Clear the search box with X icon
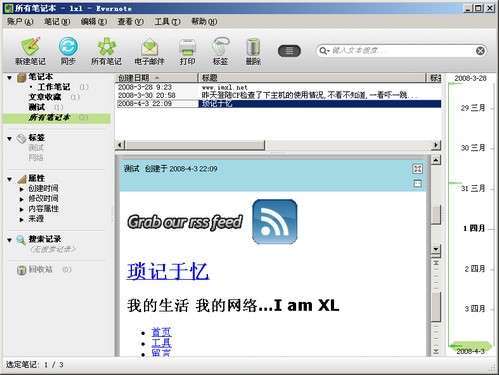Viewport: 499px width, 375px height. point(480,51)
